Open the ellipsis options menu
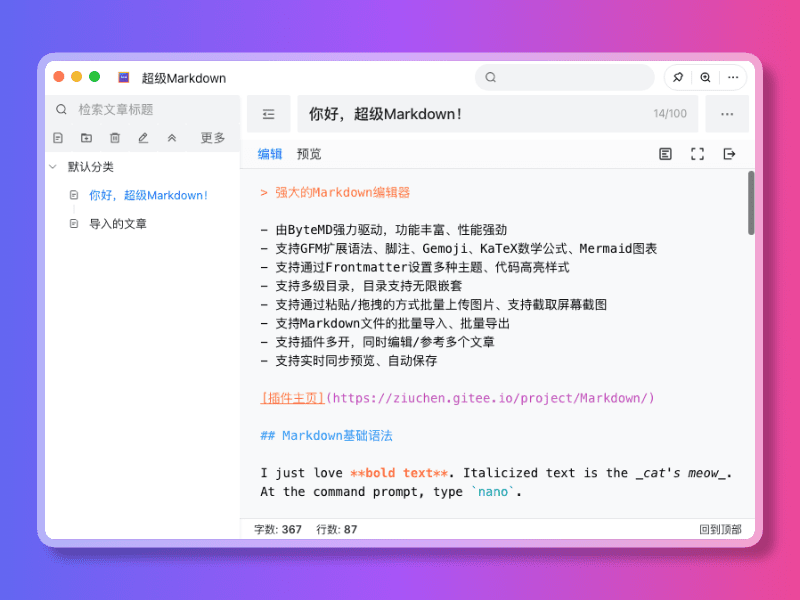This screenshot has width=800, height=600. point(727,114)
